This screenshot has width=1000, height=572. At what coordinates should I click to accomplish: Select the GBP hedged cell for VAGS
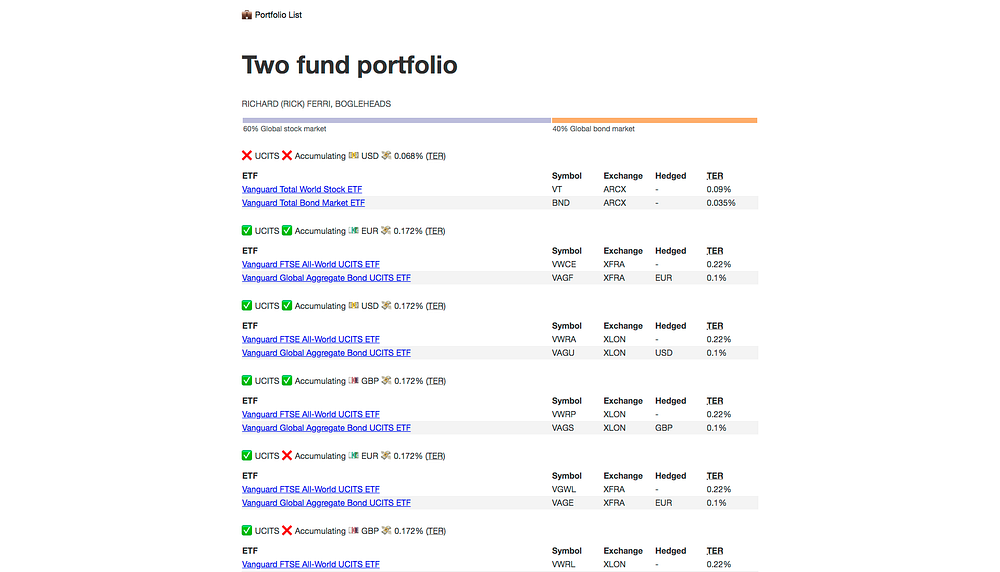click(x=663, y=428)
